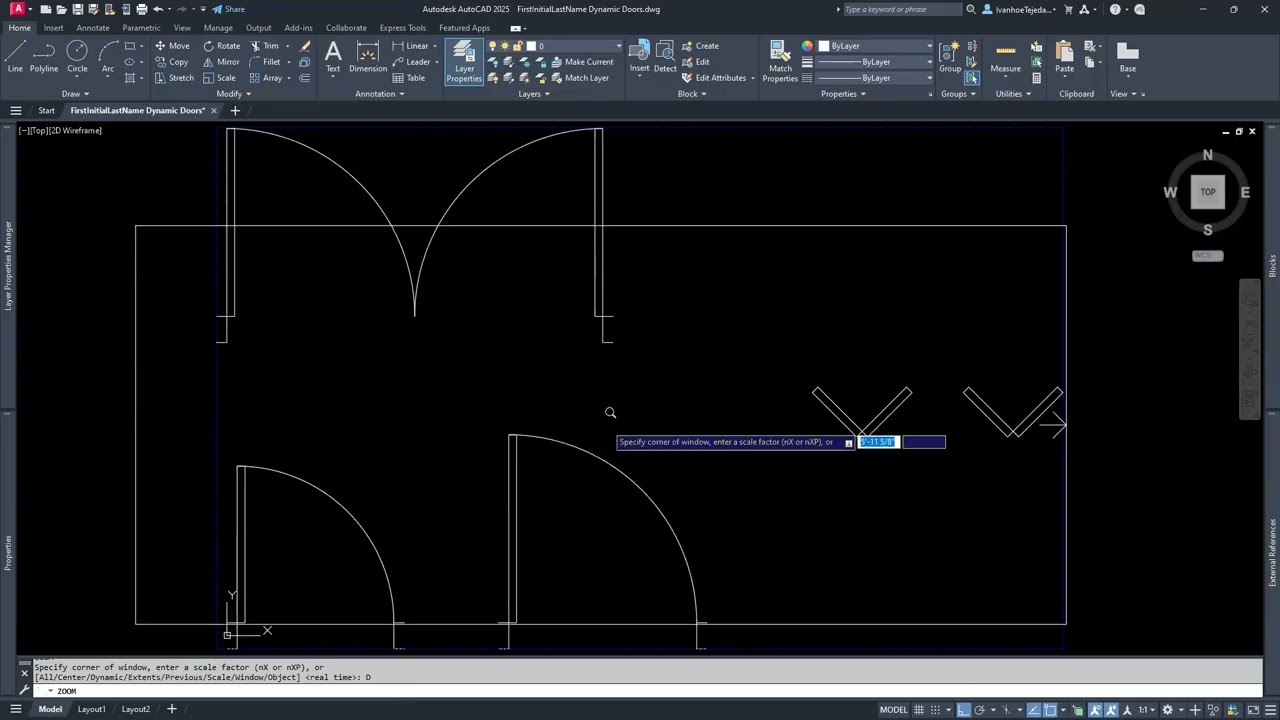Choose the Copy command
Image resolution: width=1280 pixels, height=720 pixels.
171,62
